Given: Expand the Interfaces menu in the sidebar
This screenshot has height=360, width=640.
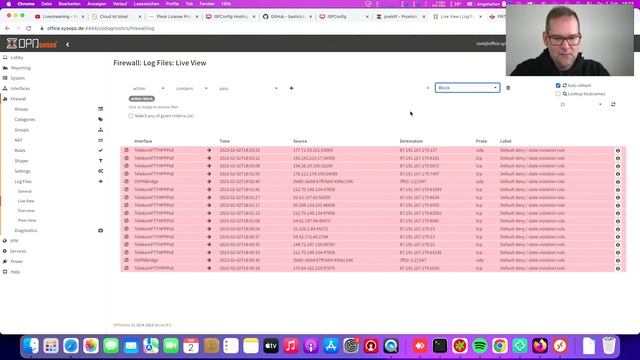Looking at the screenshot, I should (20, 89).
